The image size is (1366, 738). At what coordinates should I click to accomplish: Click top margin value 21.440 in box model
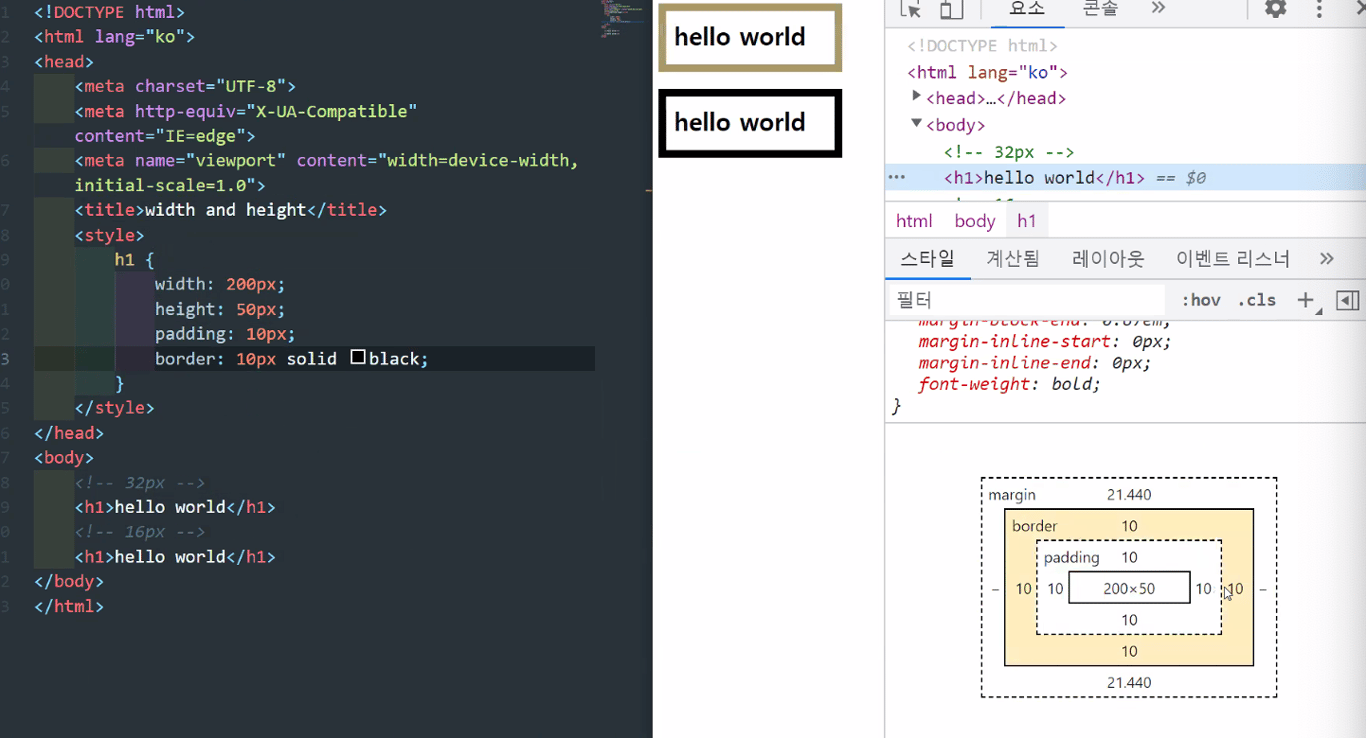tap(1129, 495)
